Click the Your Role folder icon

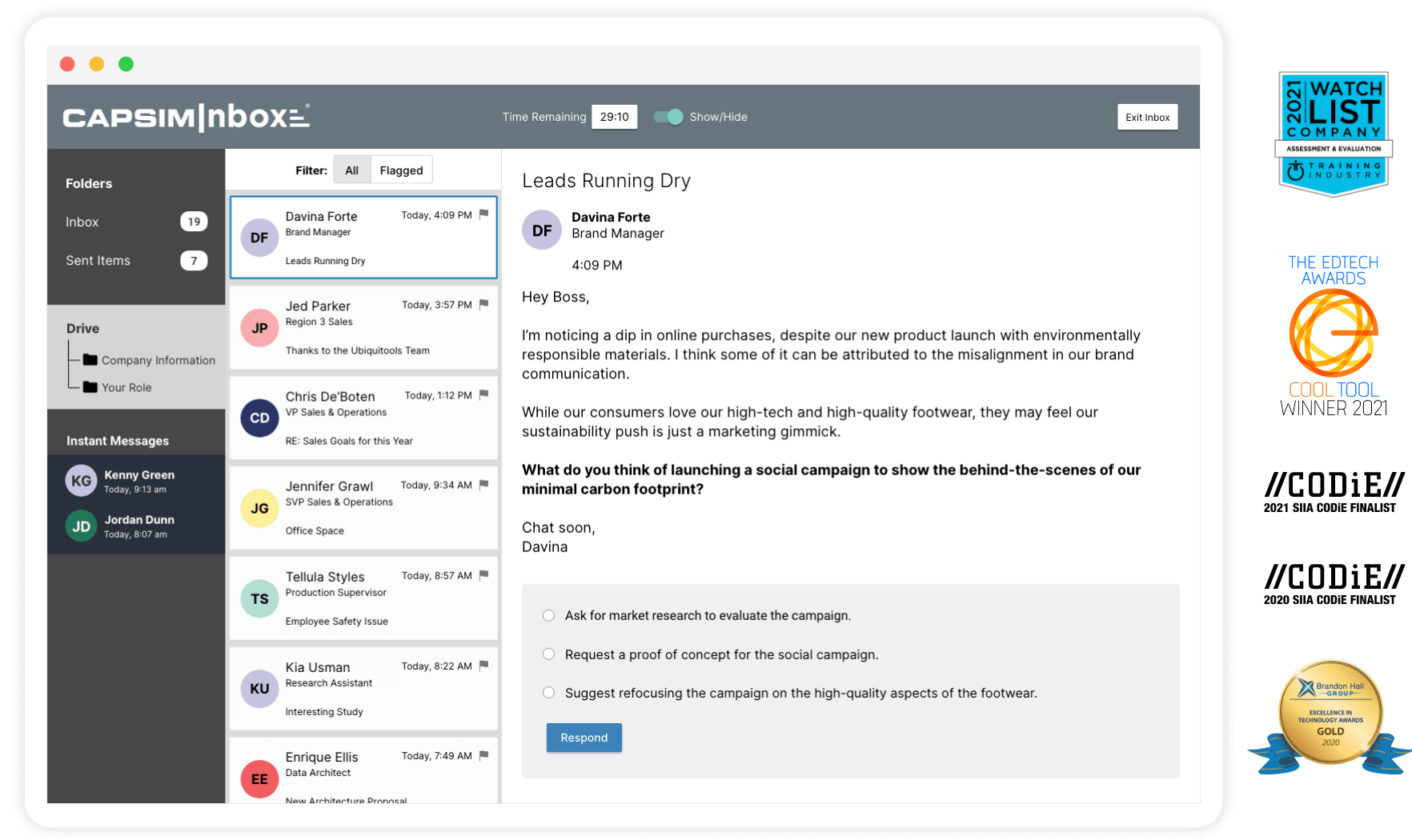(91, 386)
